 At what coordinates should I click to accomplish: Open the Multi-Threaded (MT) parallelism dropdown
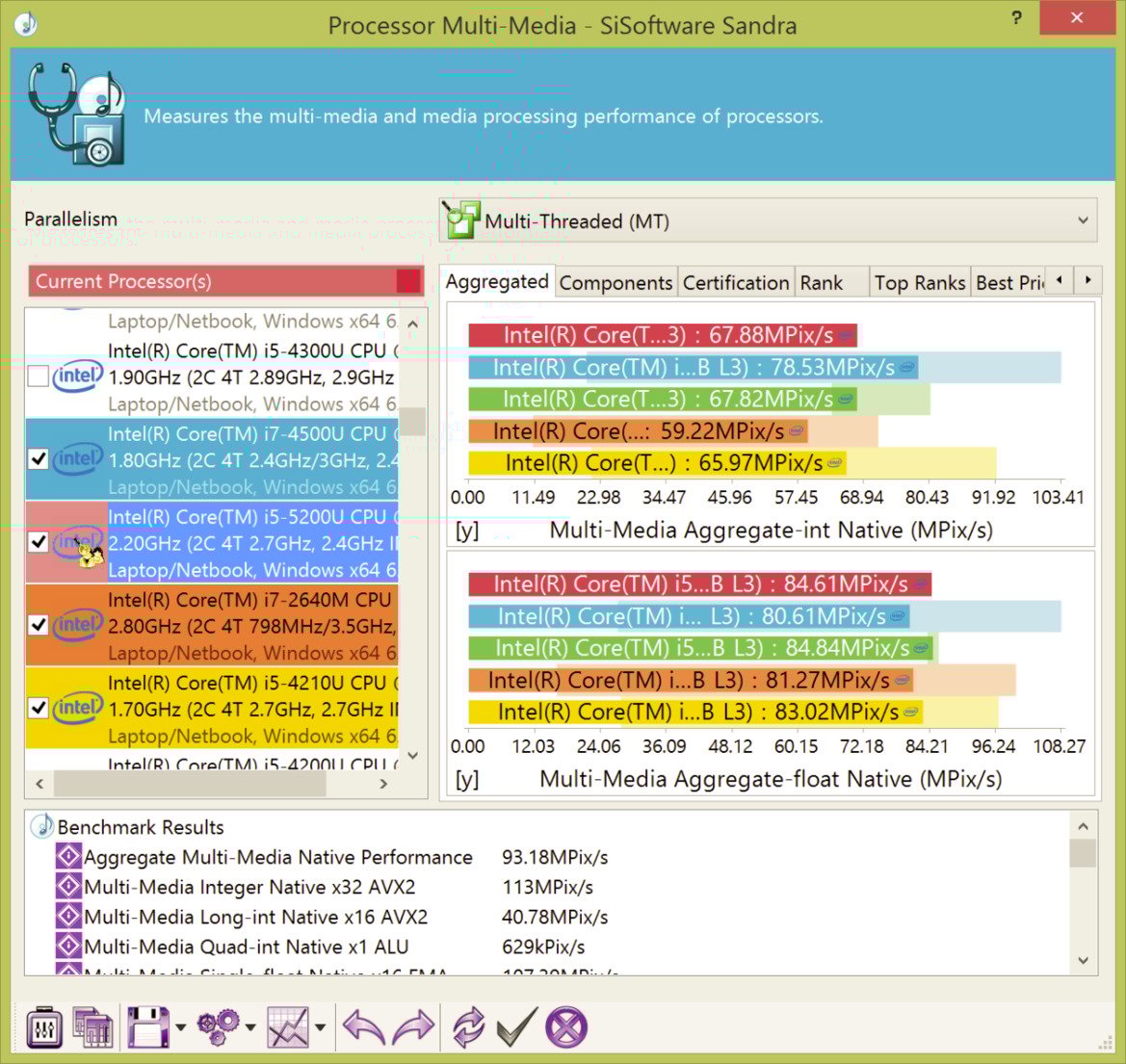click(x=769, y=221)
